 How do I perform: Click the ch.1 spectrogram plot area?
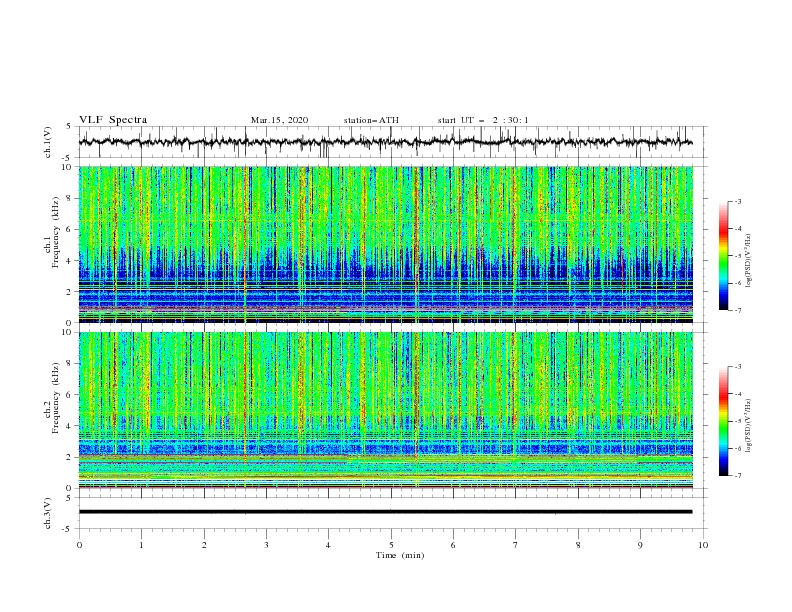click(385, 244)
